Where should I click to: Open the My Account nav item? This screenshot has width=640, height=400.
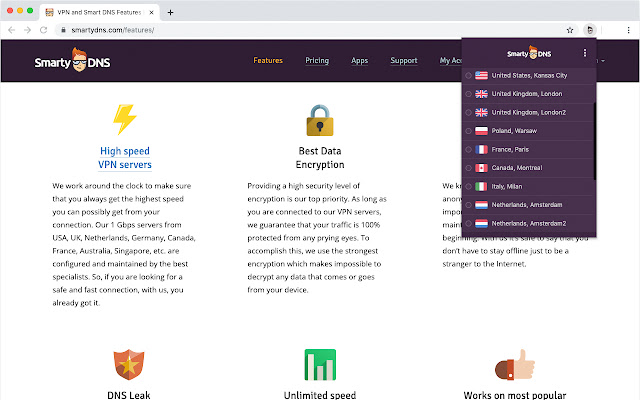coord(451,60)
